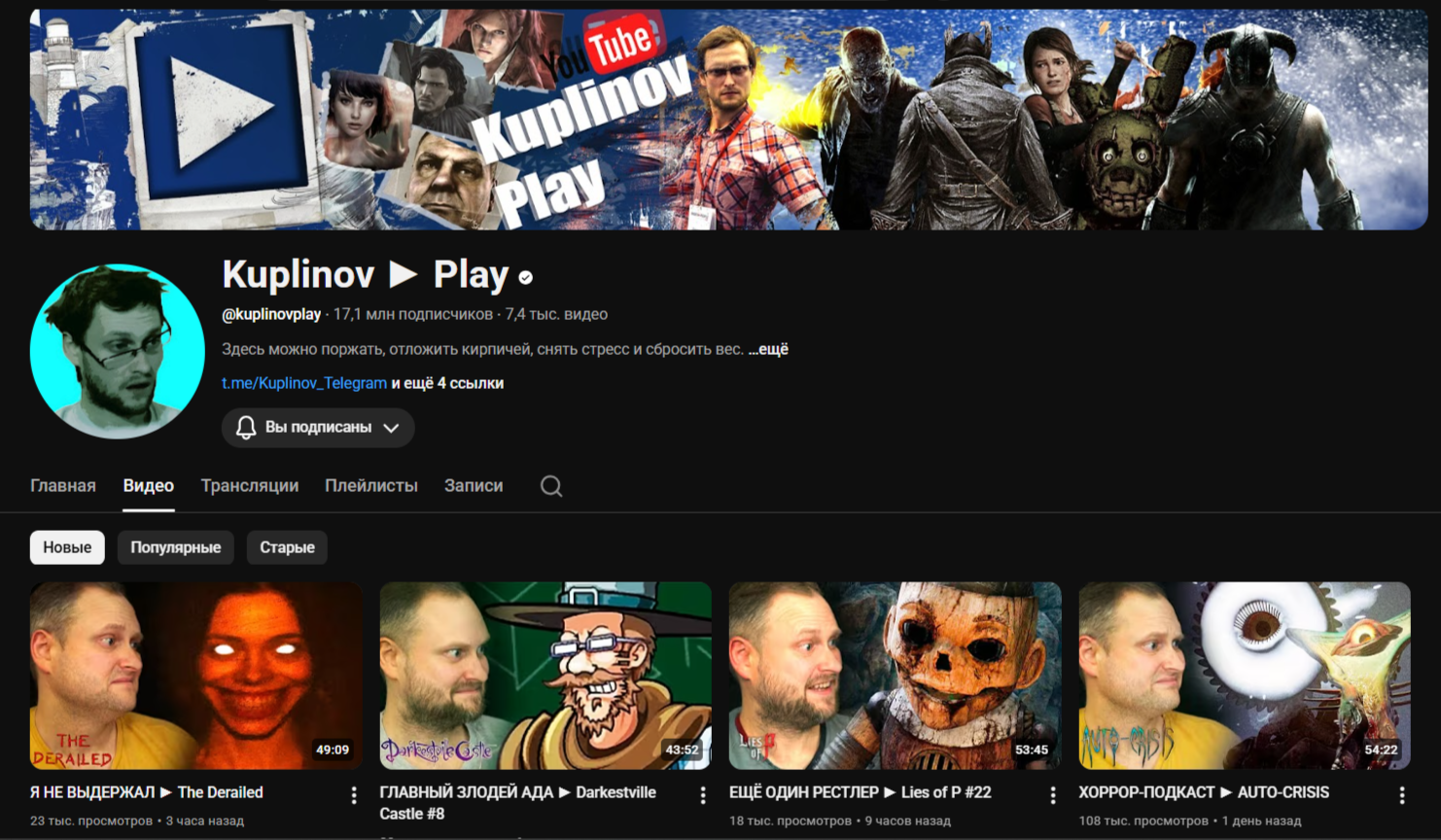Image resolution: width=1441 pixels, height=840 pixels.
Task: Play the AUTO-CRISIS video thumbnail
Action: click(1245, 676)
